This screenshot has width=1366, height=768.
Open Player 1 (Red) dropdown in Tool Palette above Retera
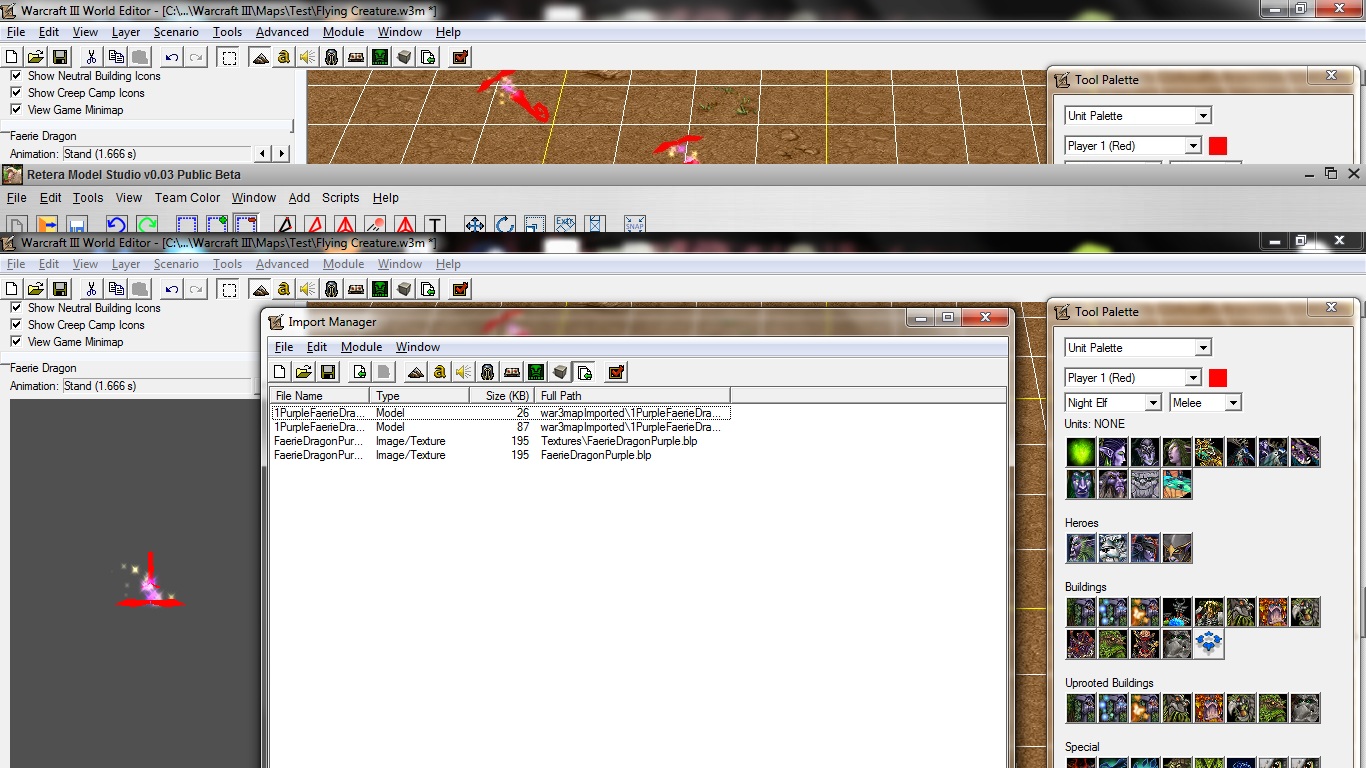pyautogui.click(x=1133, y=146)
